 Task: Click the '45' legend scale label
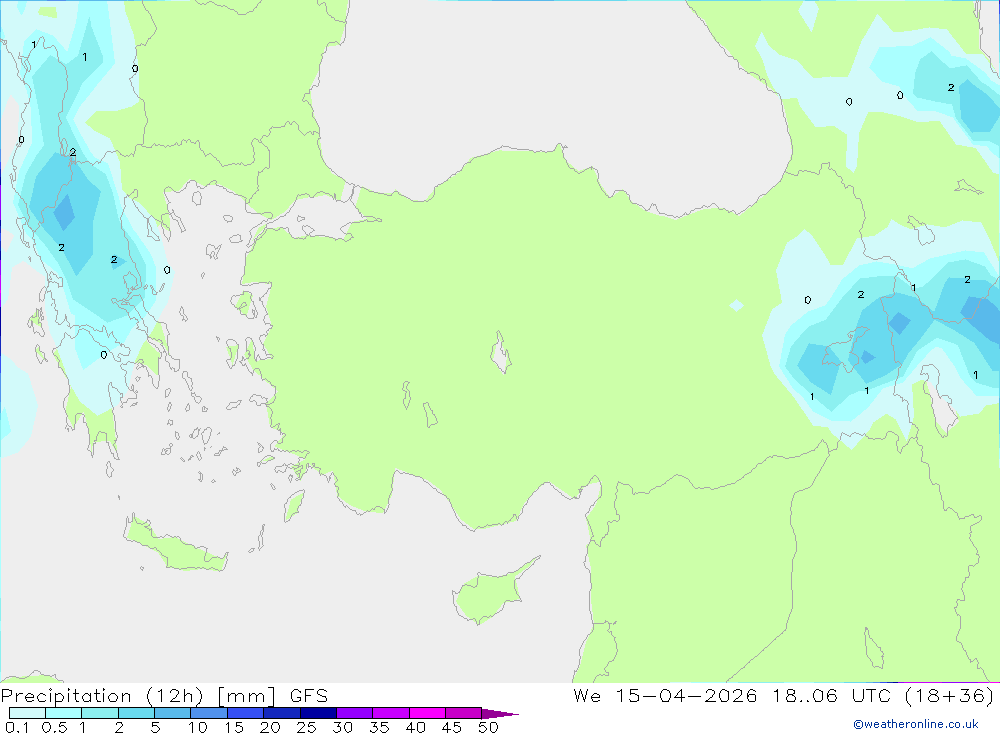(452, 727)
